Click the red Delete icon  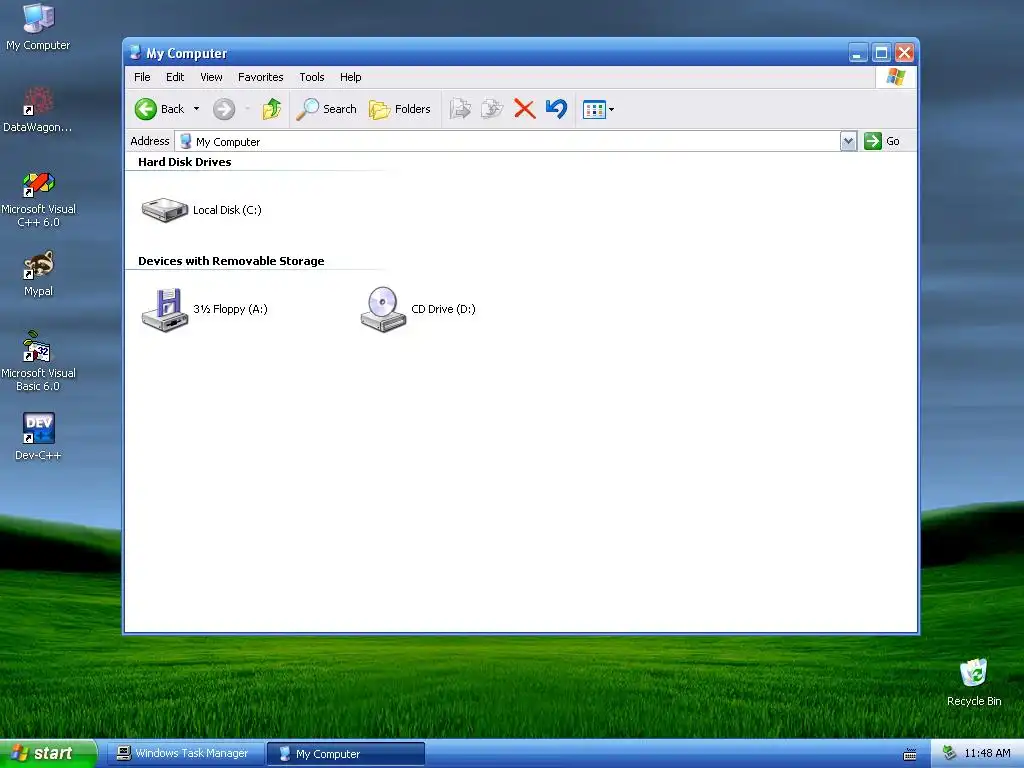[x=524, y=109]
